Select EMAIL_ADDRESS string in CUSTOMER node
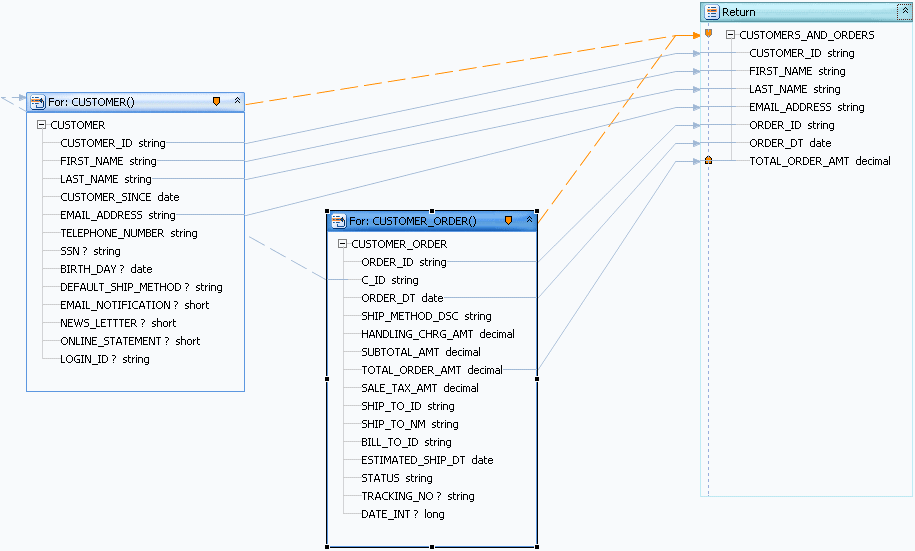915x551 pixels. (118, 215)
